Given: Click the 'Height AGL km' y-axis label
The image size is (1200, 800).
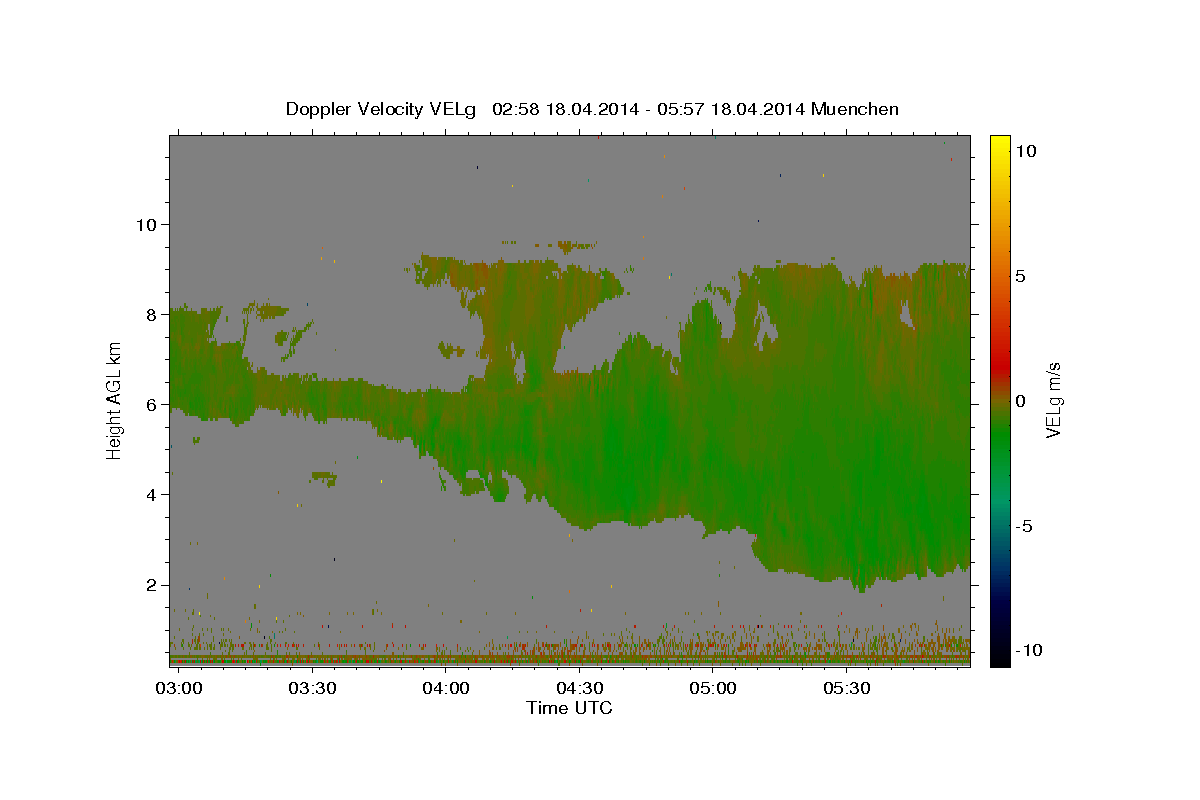Looking at the screenshot, I should point(115,400).
